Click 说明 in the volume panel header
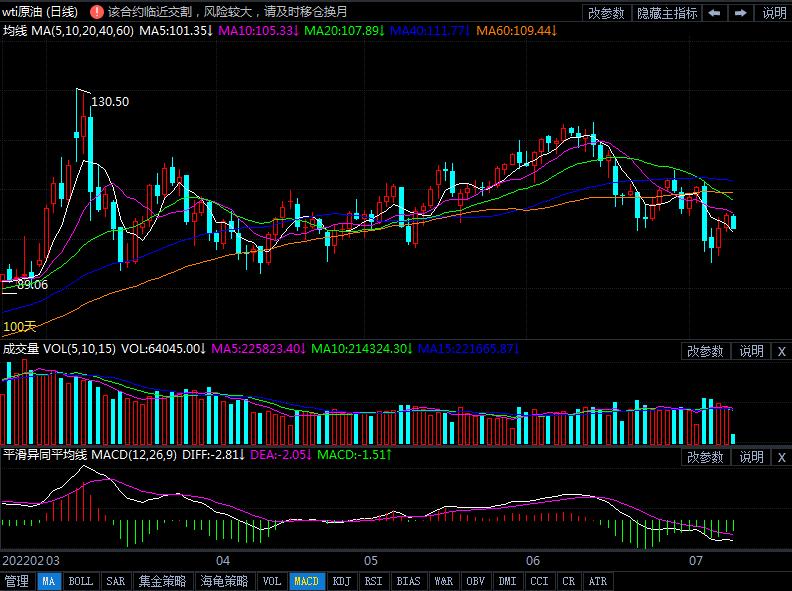The width and height of the screenshot is (792, 591). (x=751, y=351)
